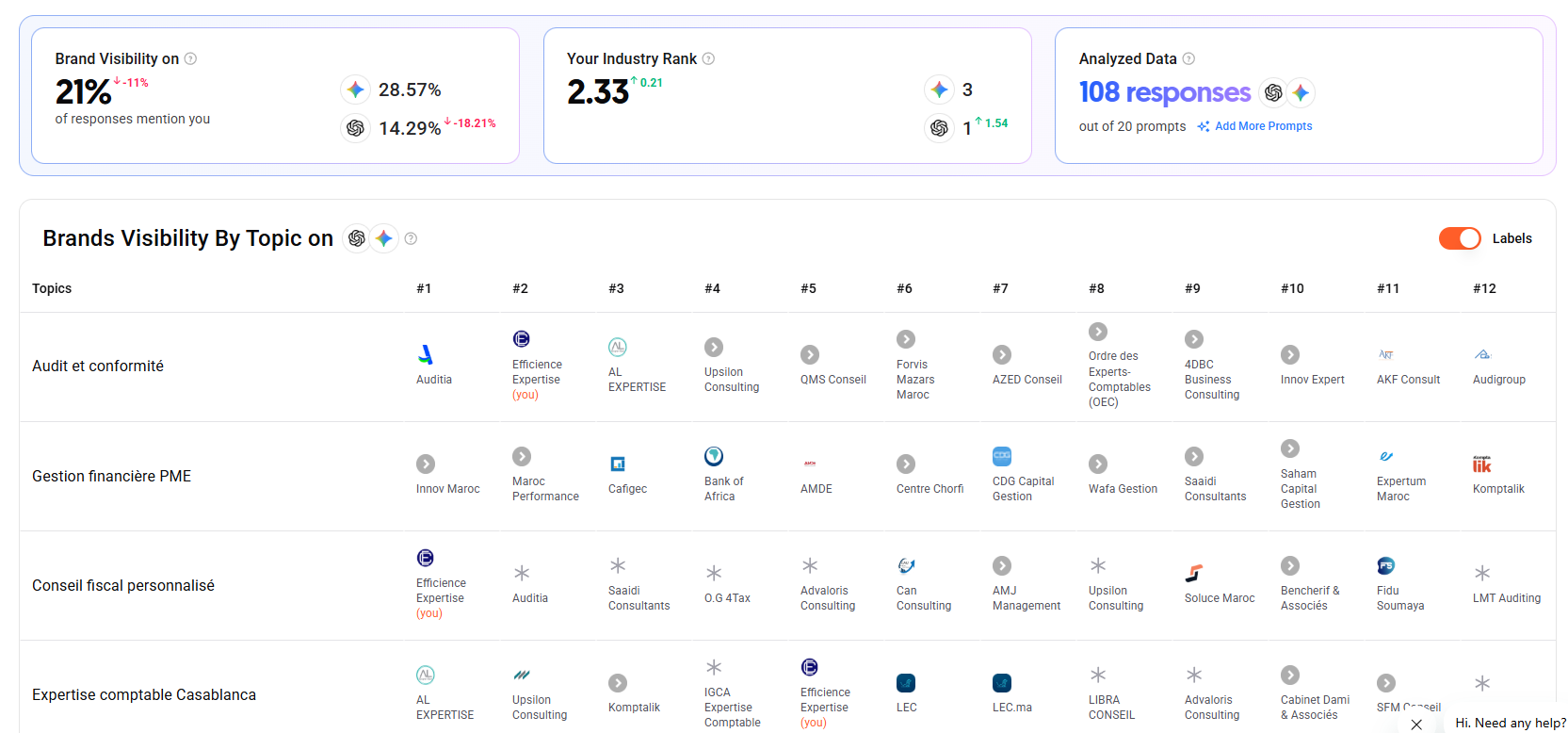This screenshot has height=733, width=1568.
Task: Select 'IGCA Expertise Comptable' brand name
Action: click(733, 708)
